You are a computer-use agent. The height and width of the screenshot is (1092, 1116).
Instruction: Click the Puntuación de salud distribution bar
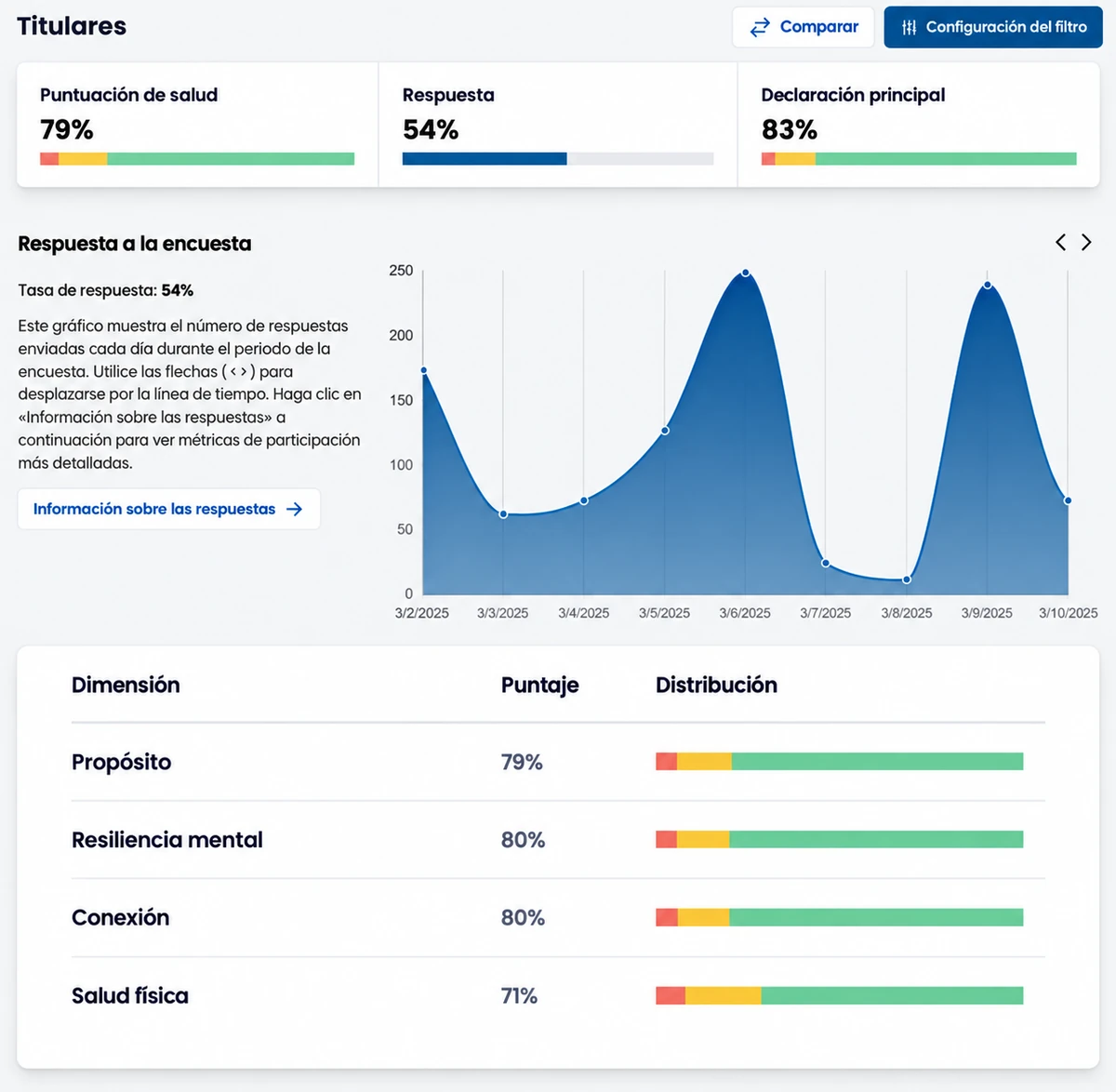[197, 159]
